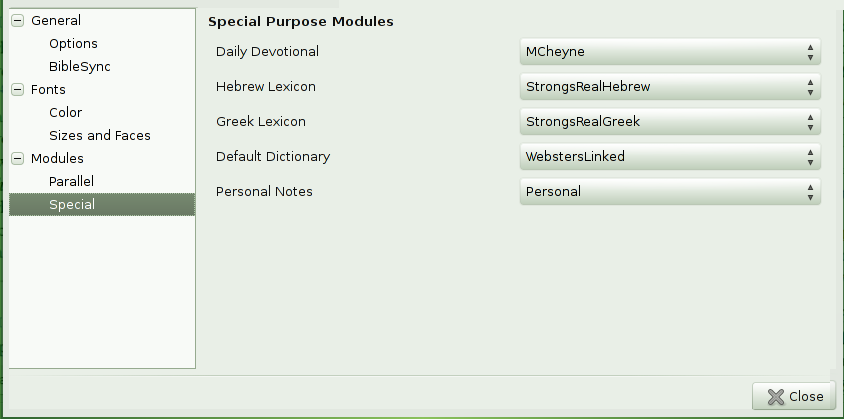Select the Special modules entry
Viewport: 844px width, 419px height.
[x=72, y=204]
